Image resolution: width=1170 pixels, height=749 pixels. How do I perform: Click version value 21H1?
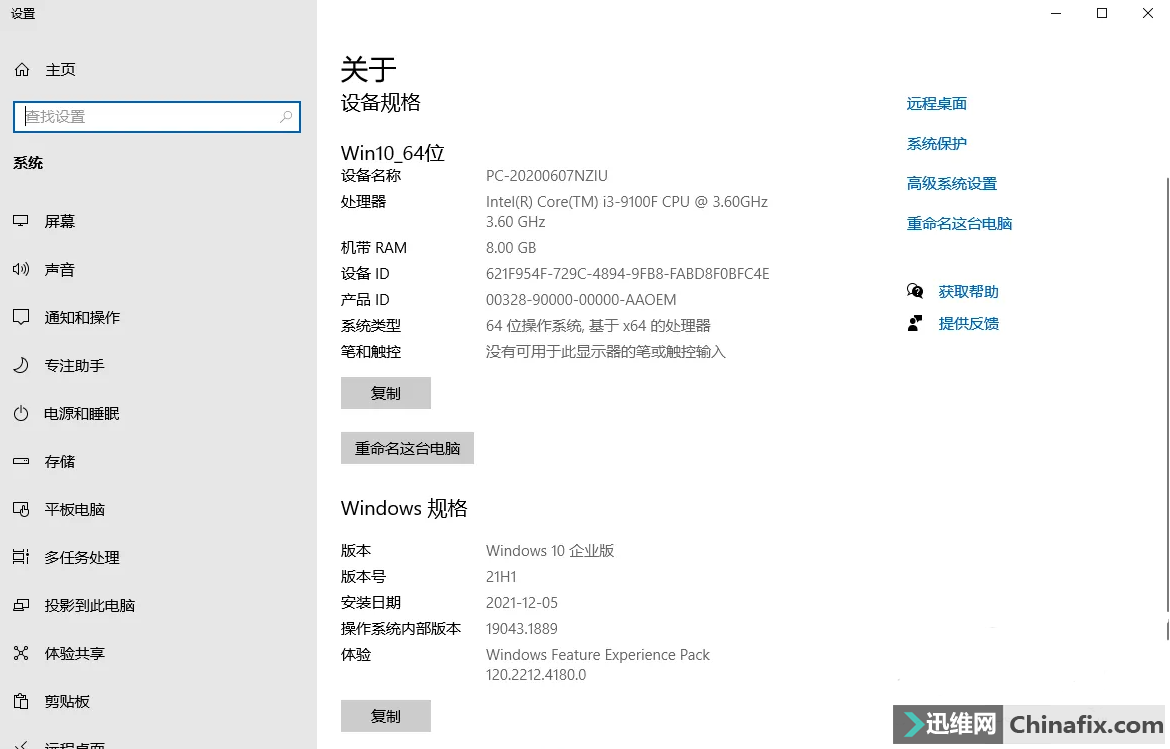(x=501, y=576)
